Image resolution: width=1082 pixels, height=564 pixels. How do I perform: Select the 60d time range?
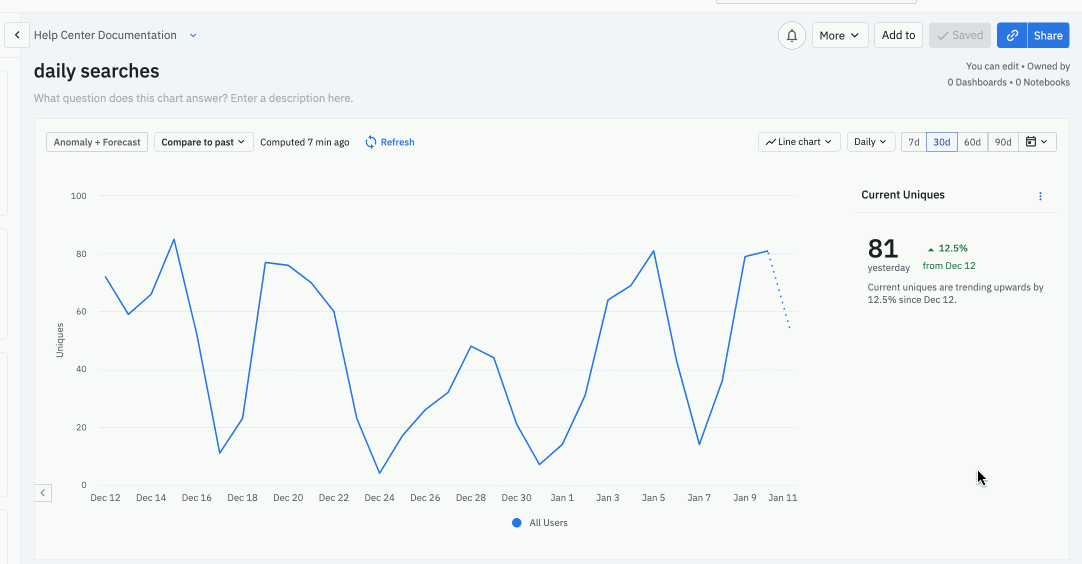(x=972, y=142)
